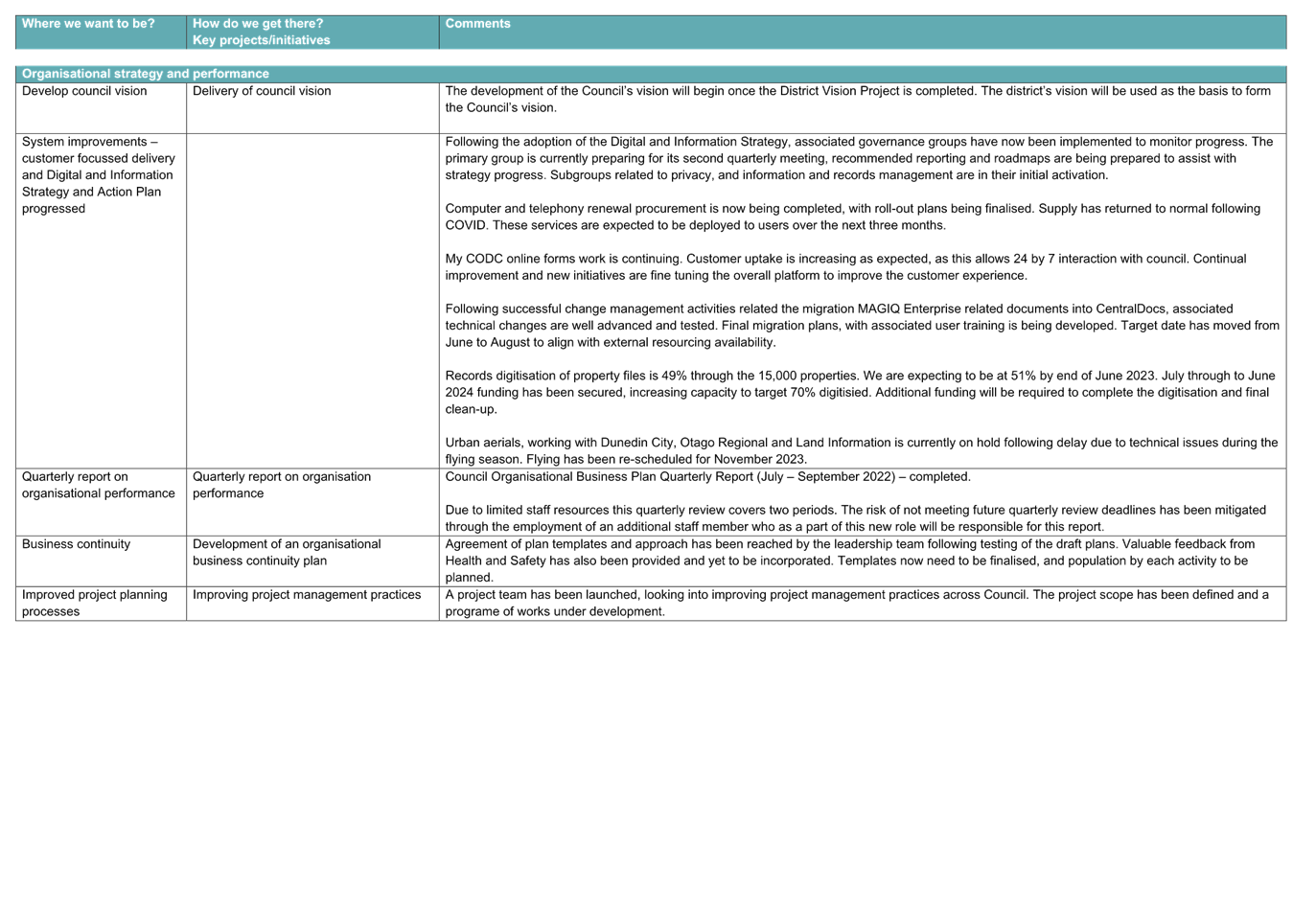
Task: Select paragraph on Digital and Information Strategy governance groups
Action: click(x=859, y=158)
